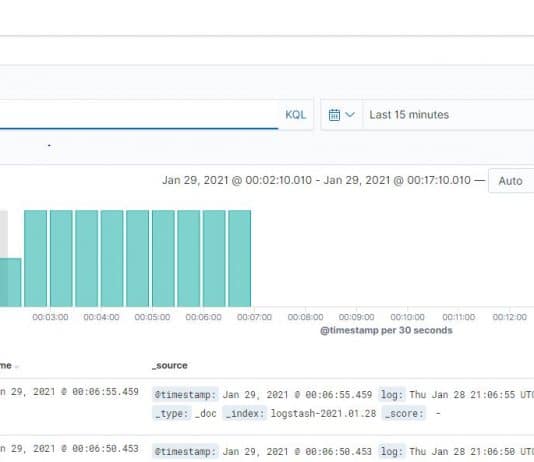This screenshot has width=534, height=462.
Task: Expand the date picker chevron
Action: click(350, 115)
